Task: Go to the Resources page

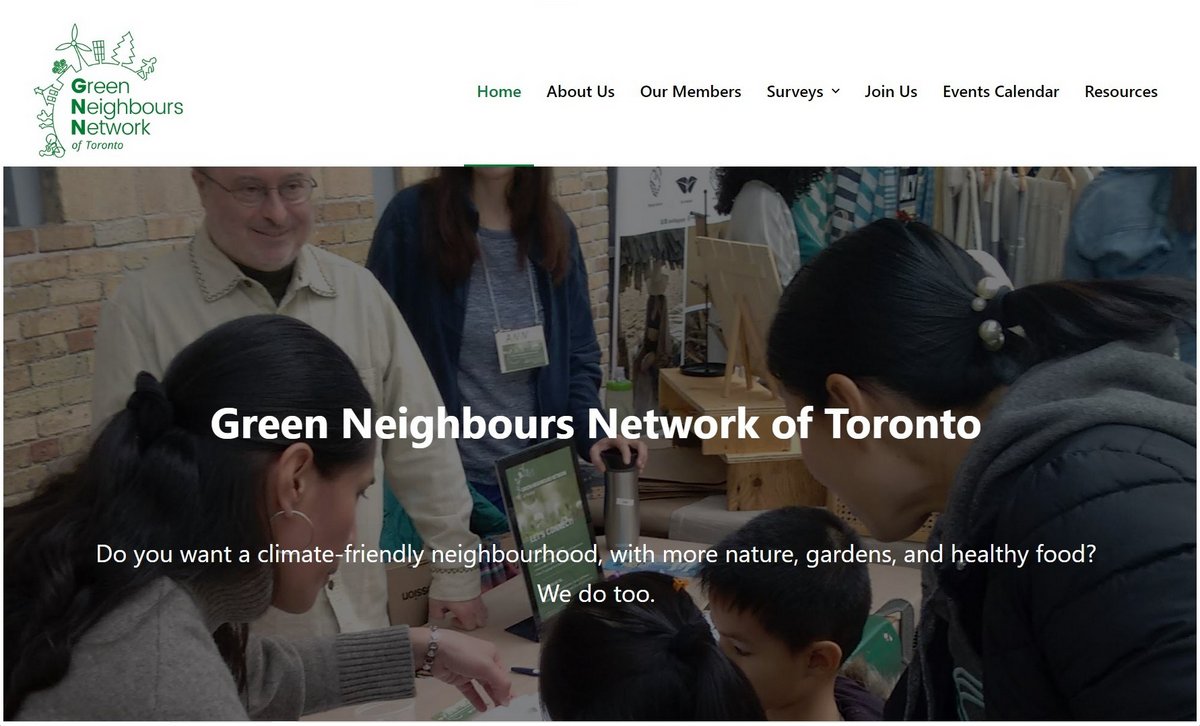Action: (1121, 91)
